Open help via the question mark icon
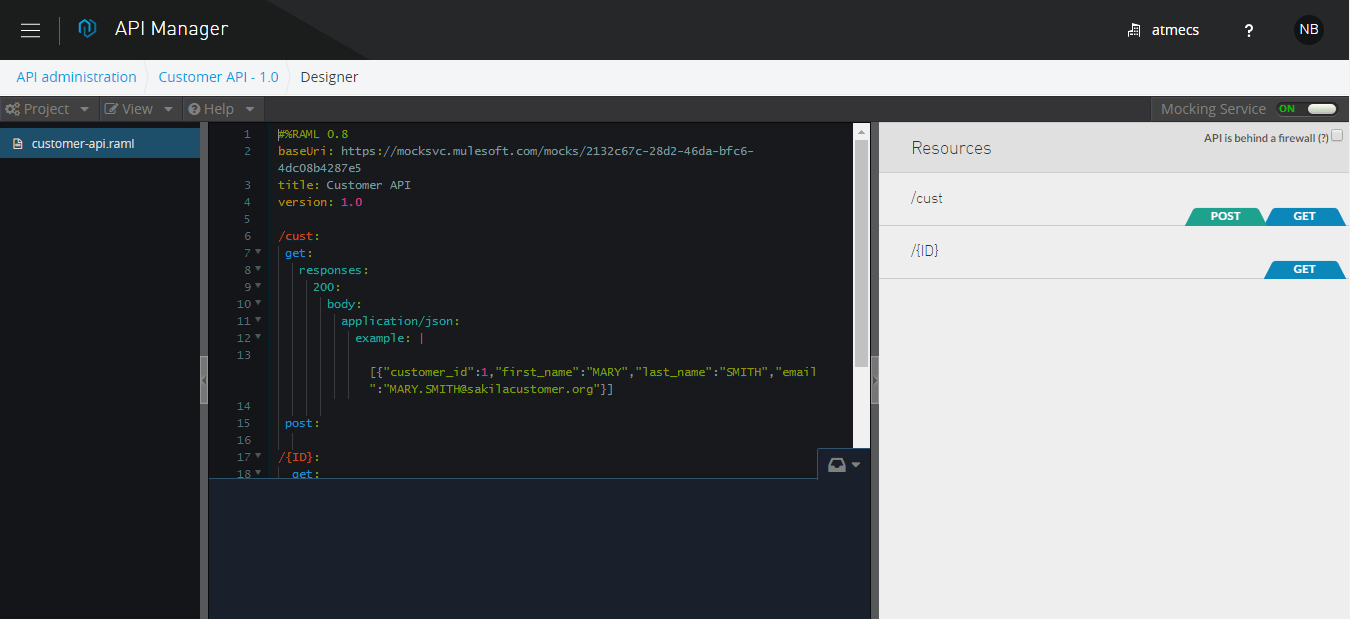 point(1248,30)
